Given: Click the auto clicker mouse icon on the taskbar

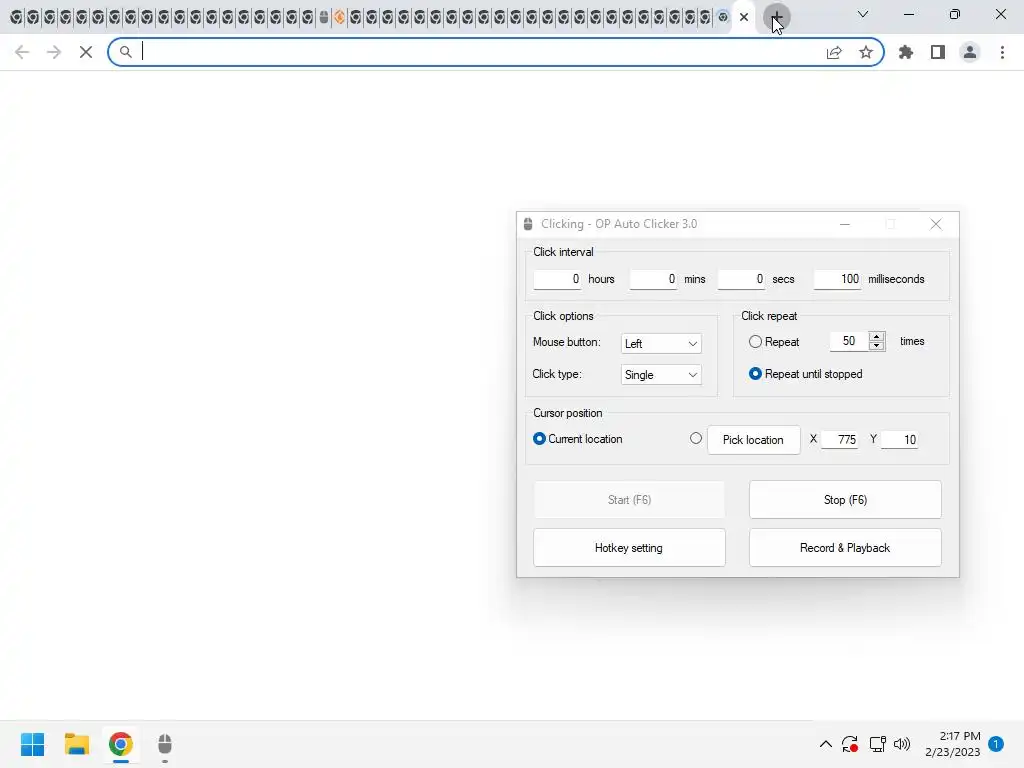Looking at the screenshot, I should (165, 744).
